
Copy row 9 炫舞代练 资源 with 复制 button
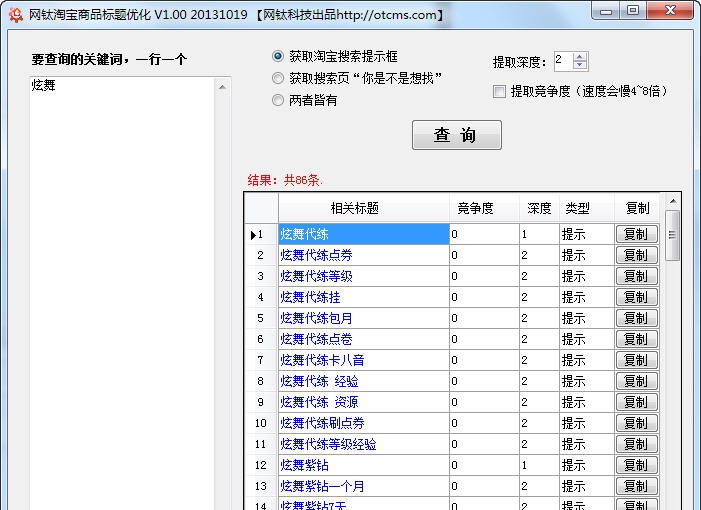(x=637, y=402)
